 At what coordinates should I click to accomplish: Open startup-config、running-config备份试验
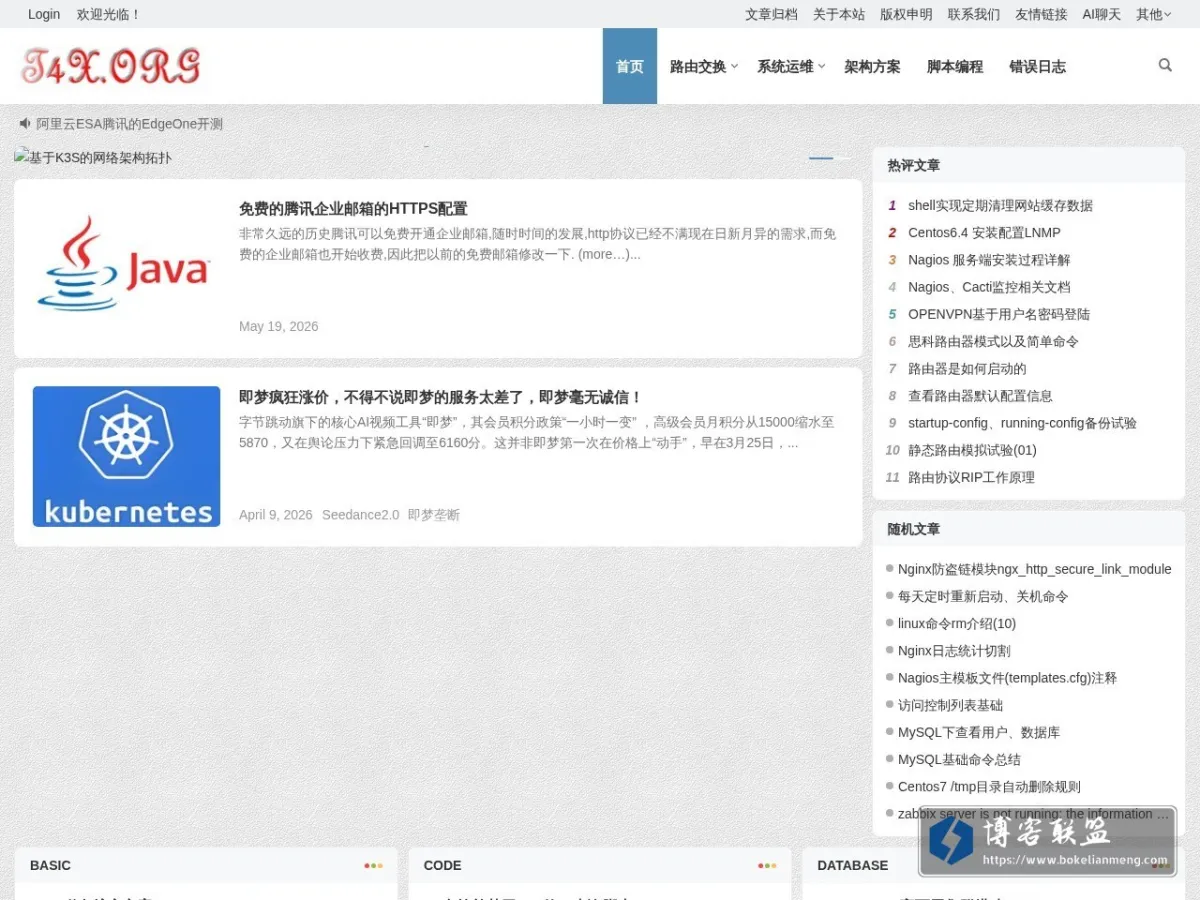[x=1022, y=423]
